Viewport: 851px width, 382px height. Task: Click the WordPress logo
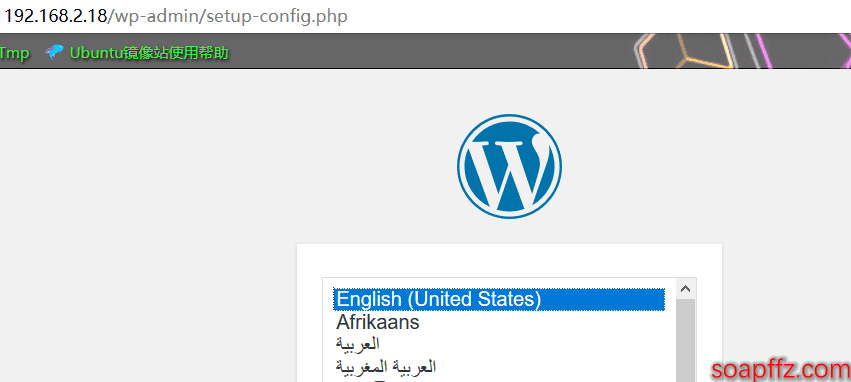tap(509, 167)
